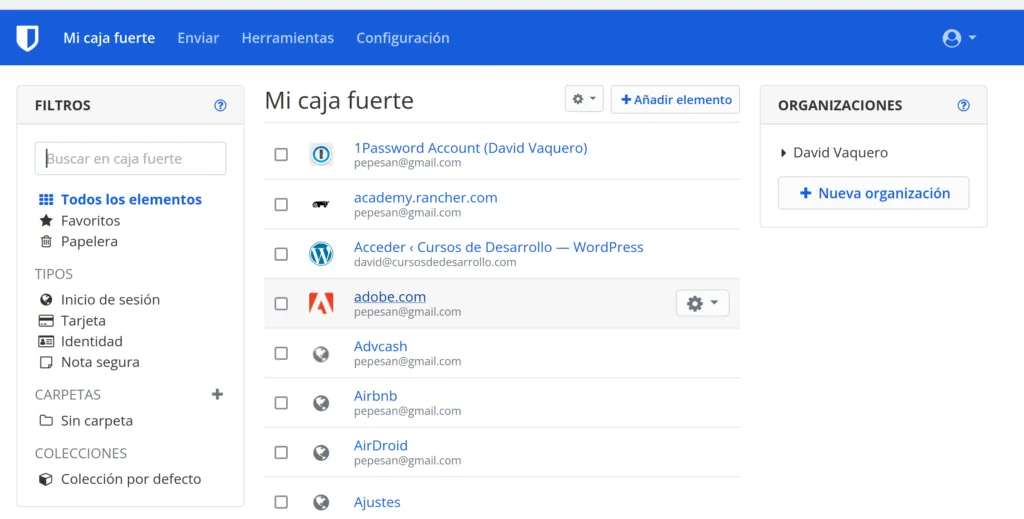Check the academy.rancher.com checkbox

point(281,204)
